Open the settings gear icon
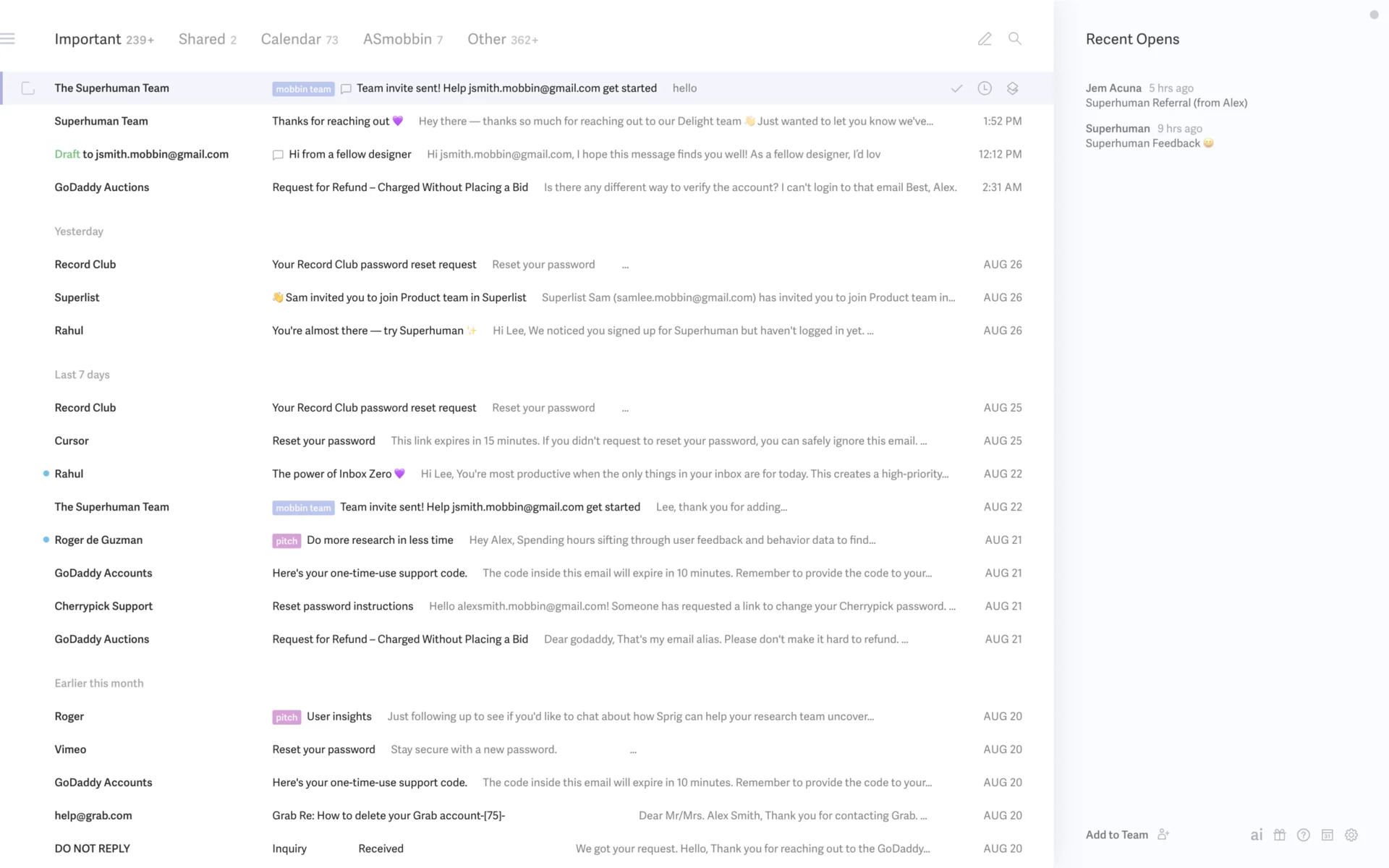 [1351, 835]
